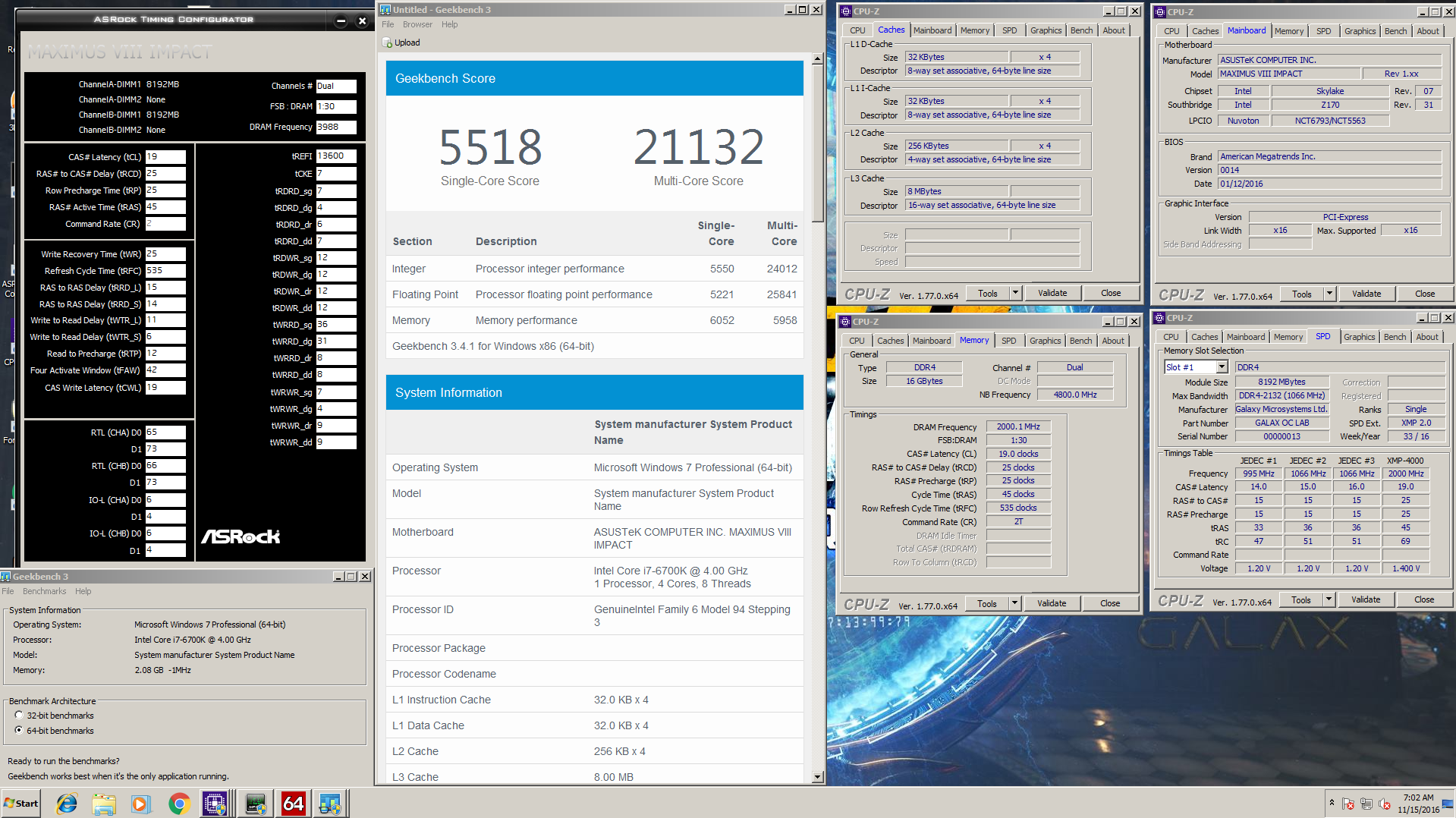Open Internet Explorer from the taskbar

point(67,804)
